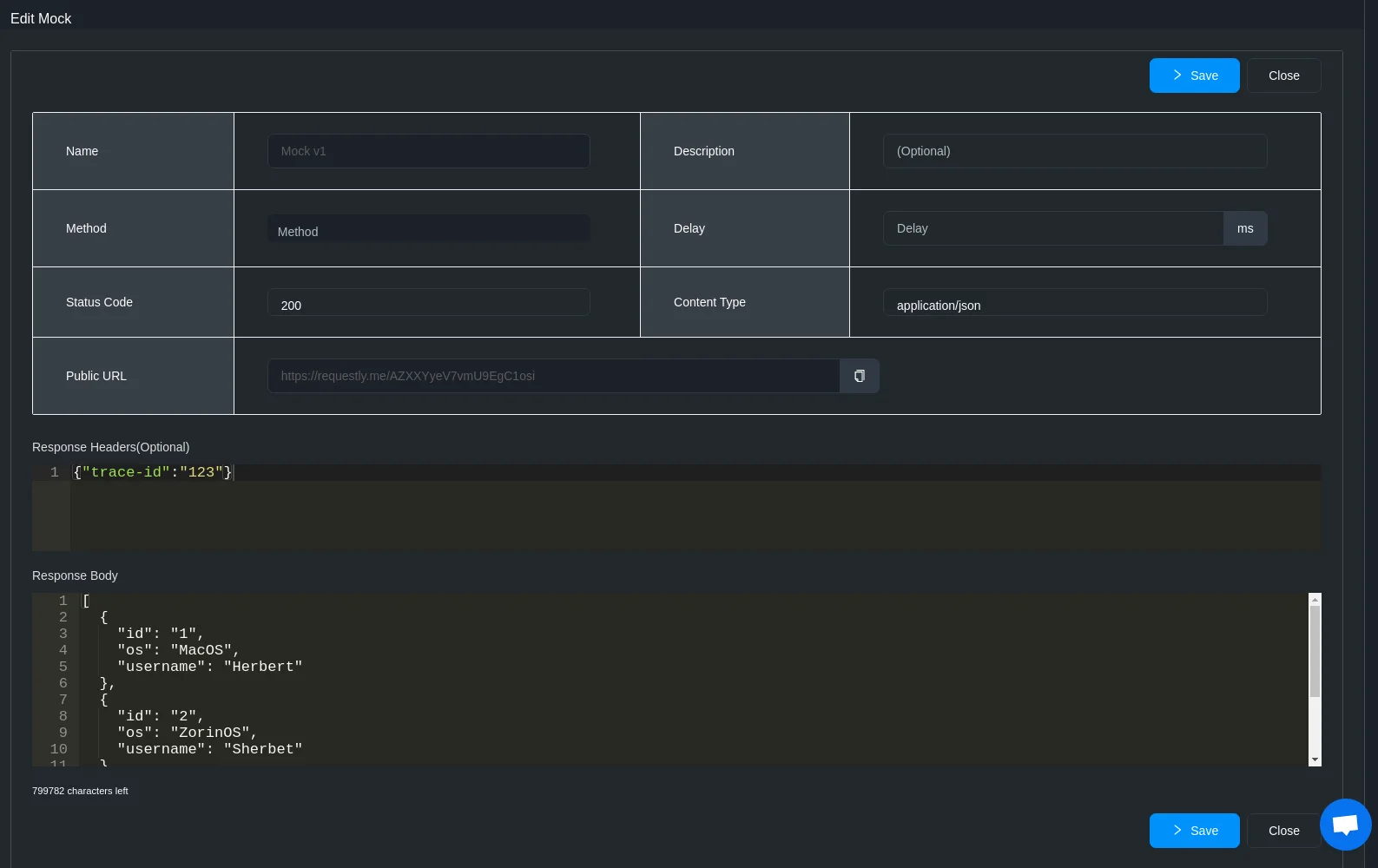Click the bottom Save button
Screen dimensions: 1378x868
pos(1194,831)
